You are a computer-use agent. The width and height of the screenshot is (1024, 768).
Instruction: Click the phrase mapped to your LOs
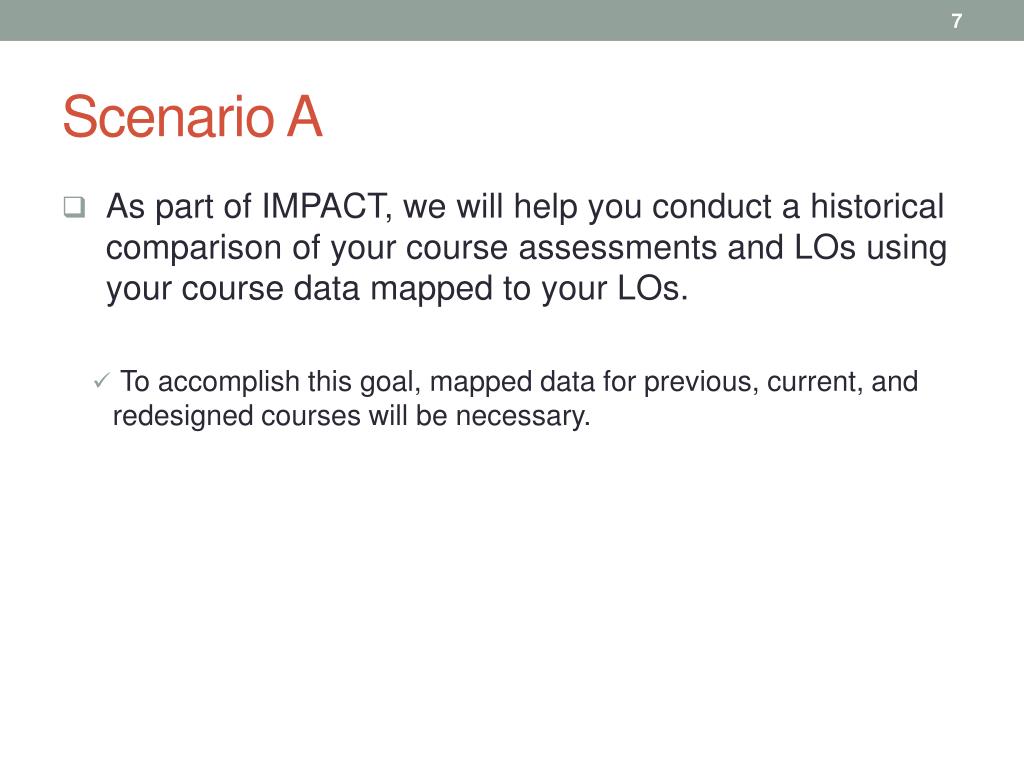pos(529,289)
